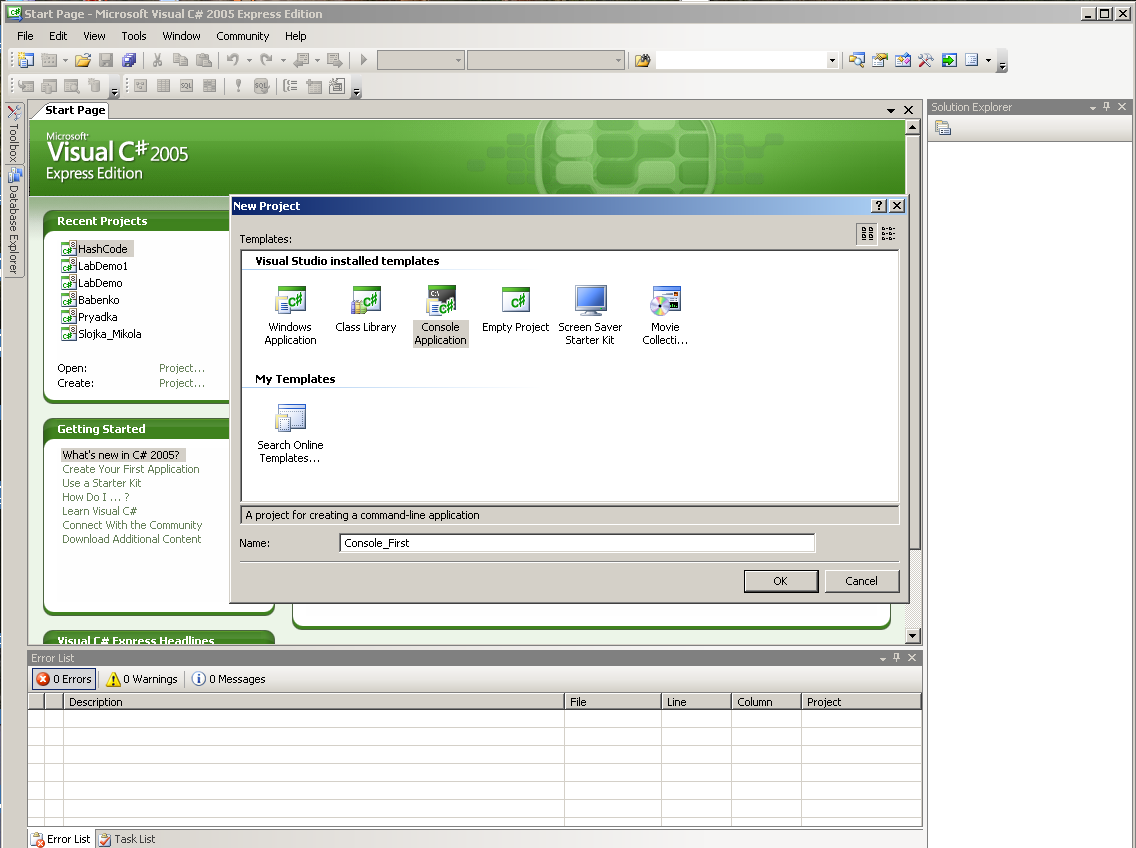Screen dimensions: 1136x848
Task: Click the Description column header
Action: tap(314, 702)
